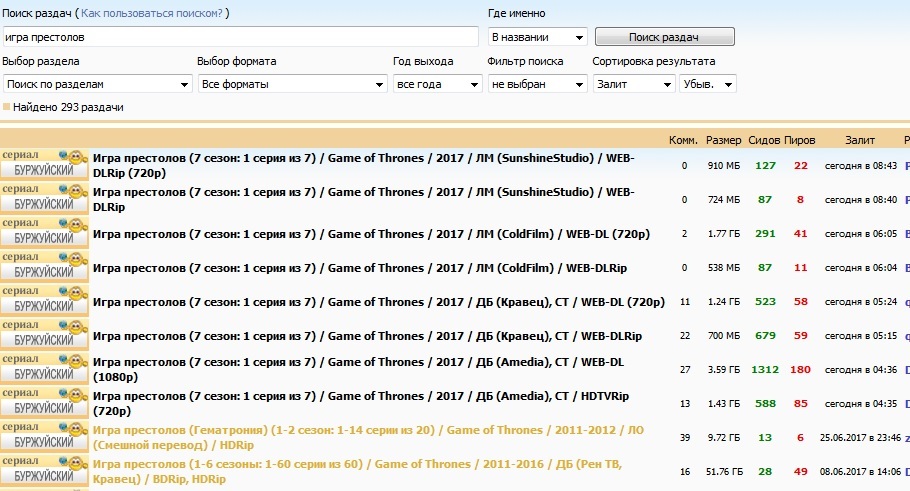This screenshot has width=910, height=491.
Task: Open SunshineStudio WEB-DLRip (720p) torrent title
Action: pos(363,165)
